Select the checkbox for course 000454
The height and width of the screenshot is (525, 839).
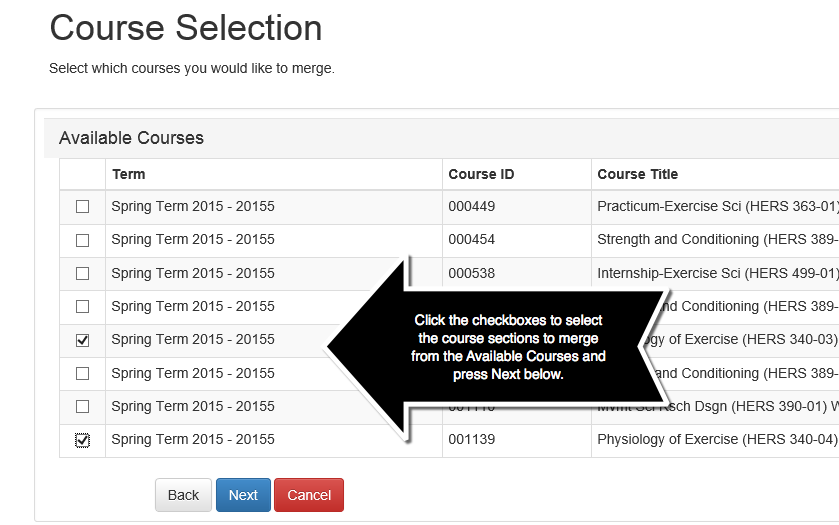(82, 240)
